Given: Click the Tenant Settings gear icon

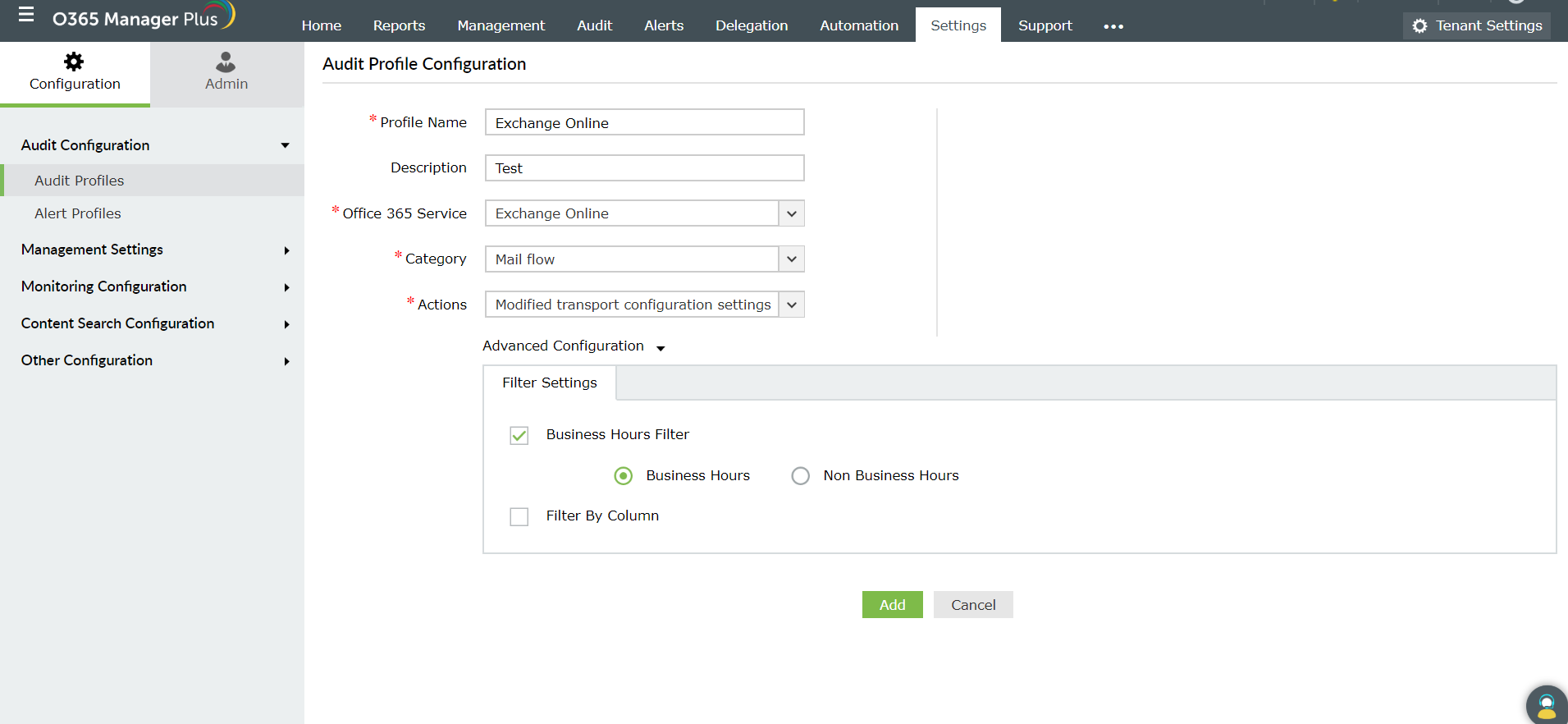Looking at the screenshot, I should pyautogui.click(x=1419, y=26).
